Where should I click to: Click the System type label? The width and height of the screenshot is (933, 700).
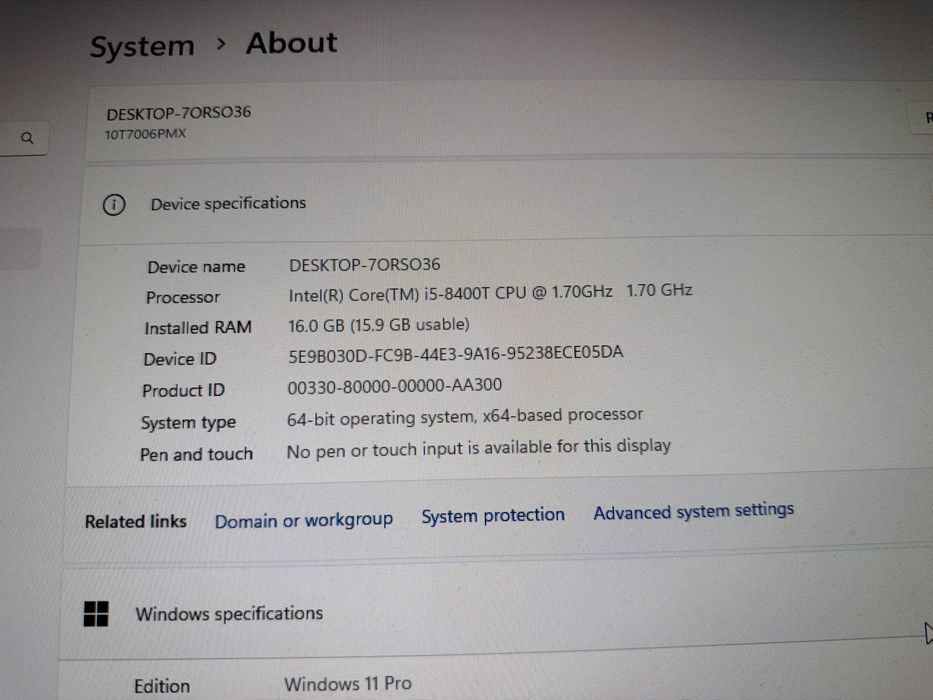point(188,423)
